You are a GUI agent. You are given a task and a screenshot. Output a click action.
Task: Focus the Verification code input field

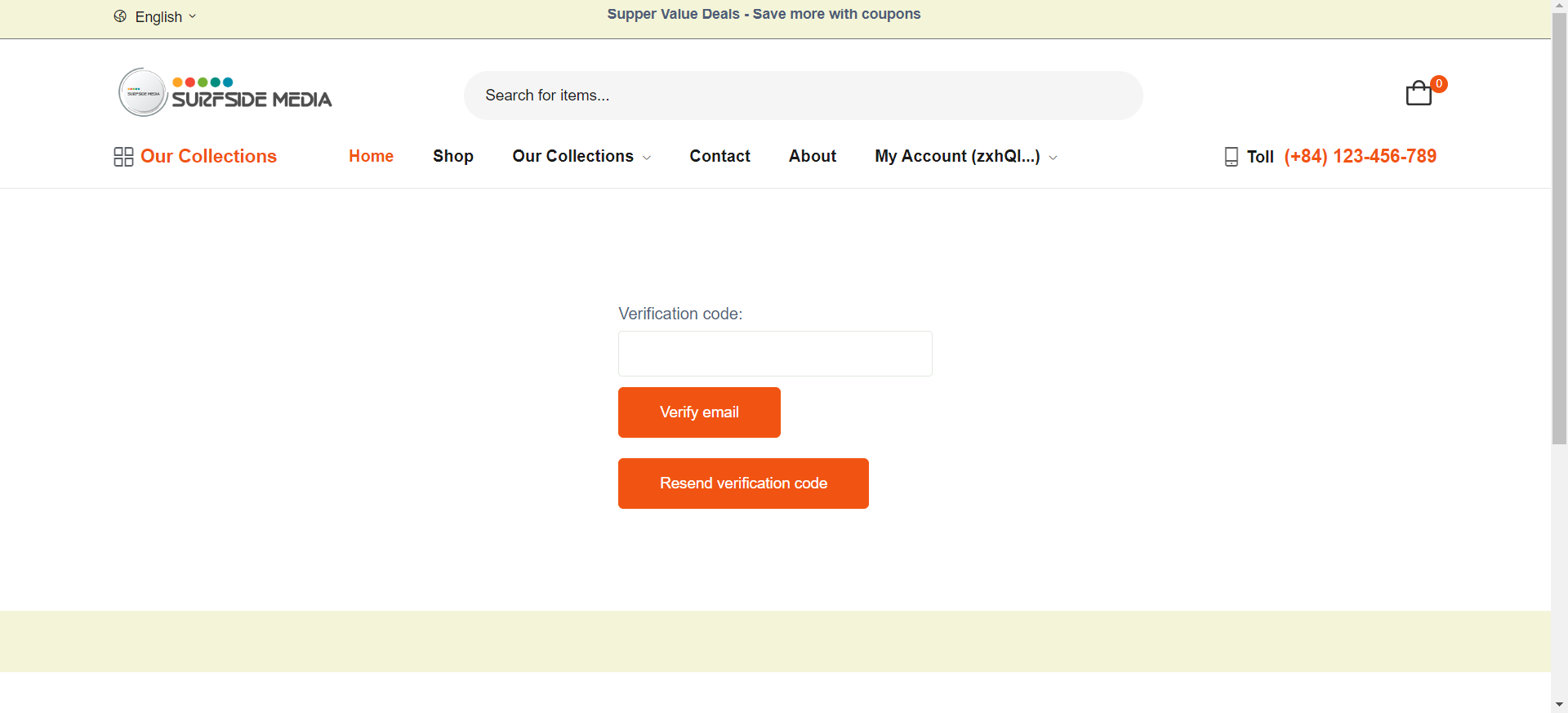pyautogui.click(x=775, y=354)
